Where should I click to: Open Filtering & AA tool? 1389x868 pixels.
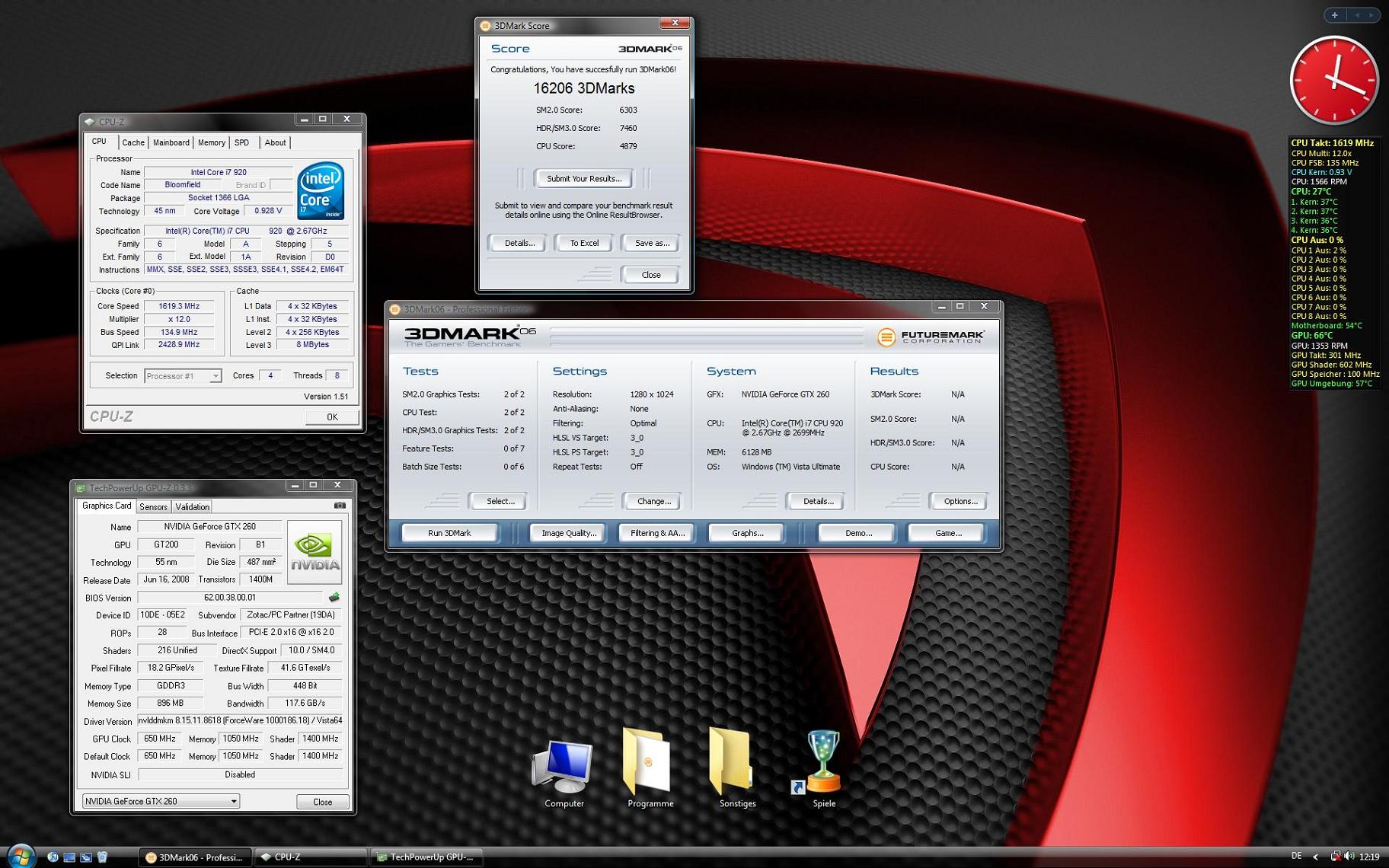[657, 533]
